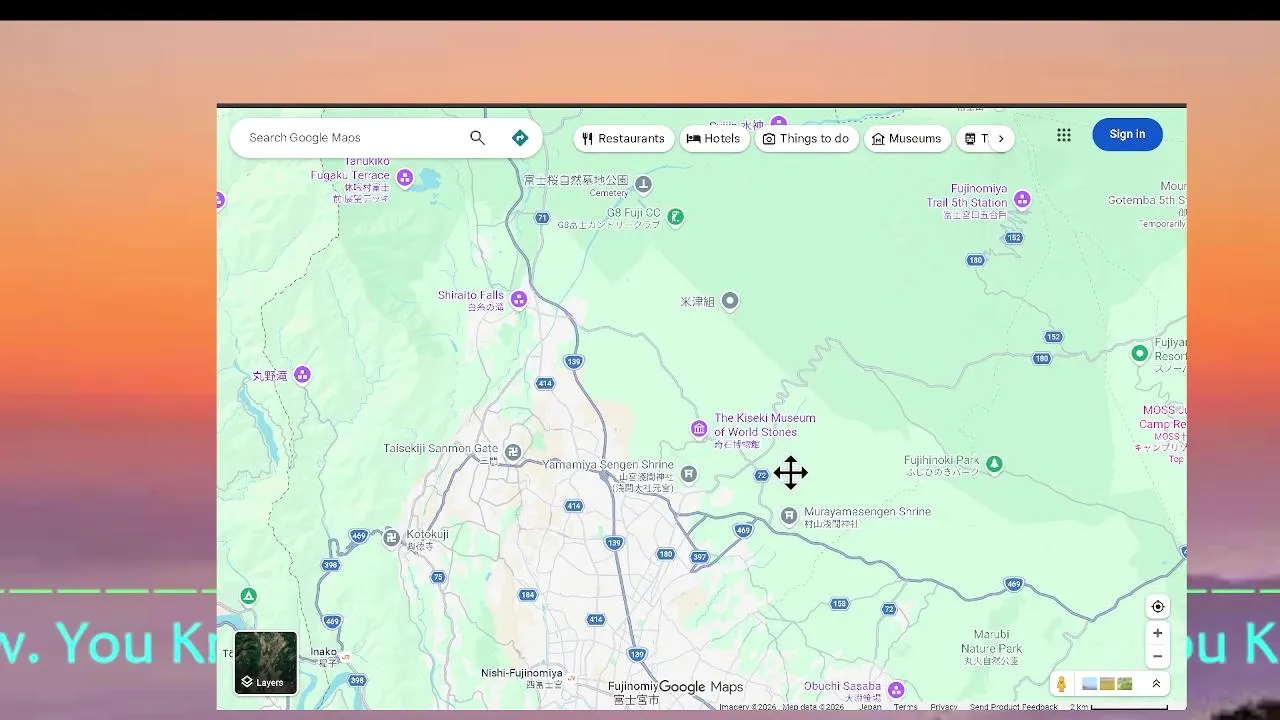Click the search magnifier icon

tap(477, 138)
